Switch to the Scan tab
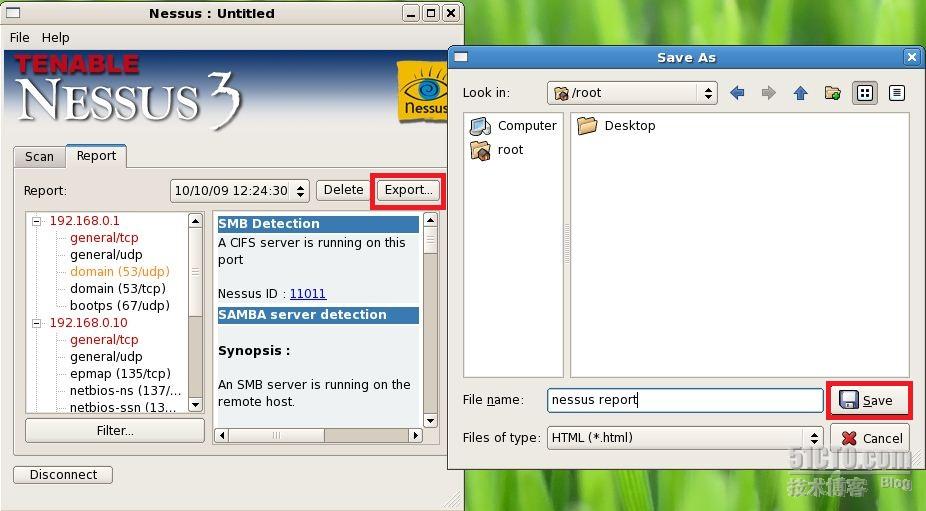This screenshot has width=926, height=511. pos(40,157)
